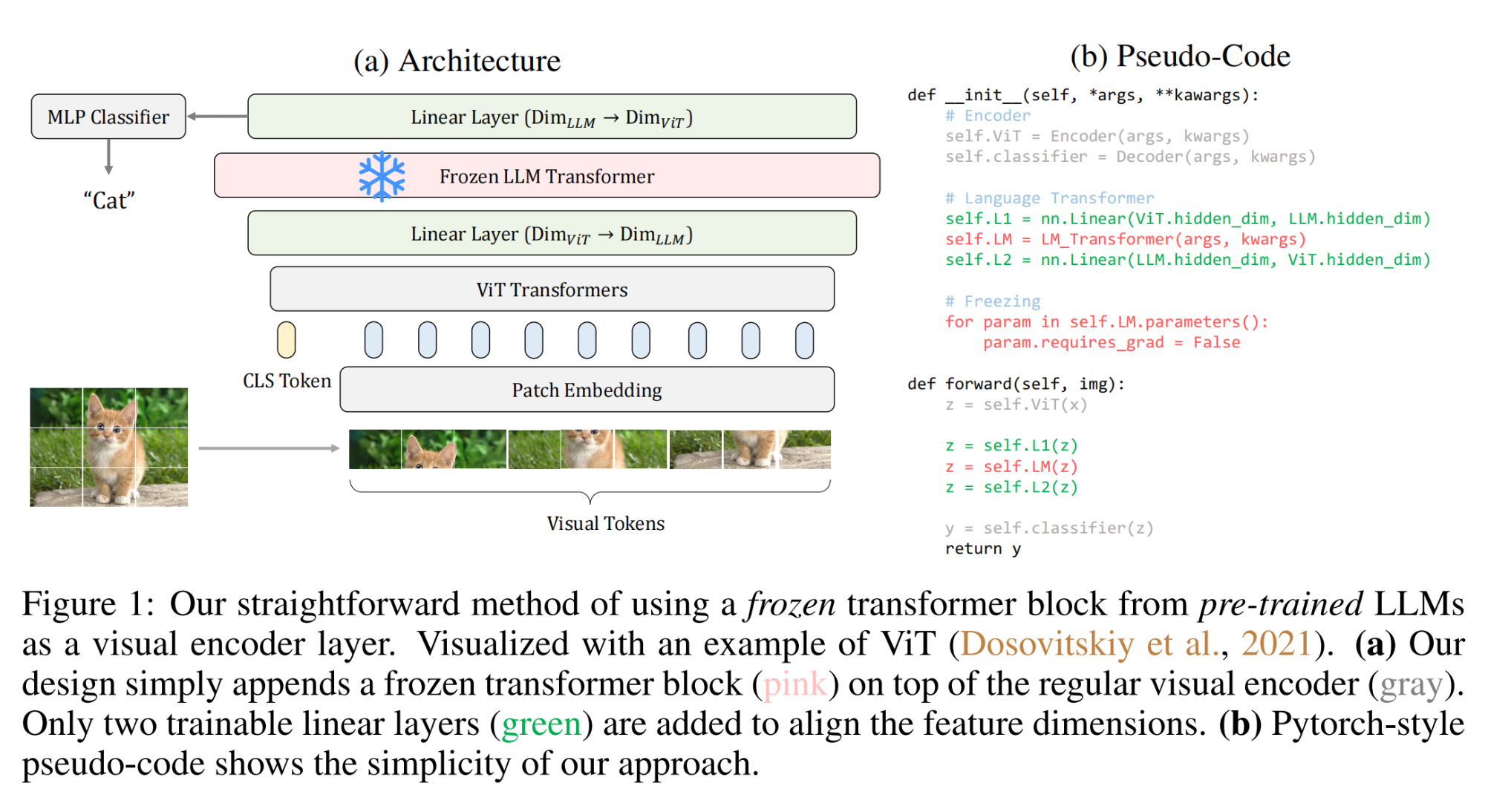
Task: Select the Patch Embedding block
Action: coord(587,390)
